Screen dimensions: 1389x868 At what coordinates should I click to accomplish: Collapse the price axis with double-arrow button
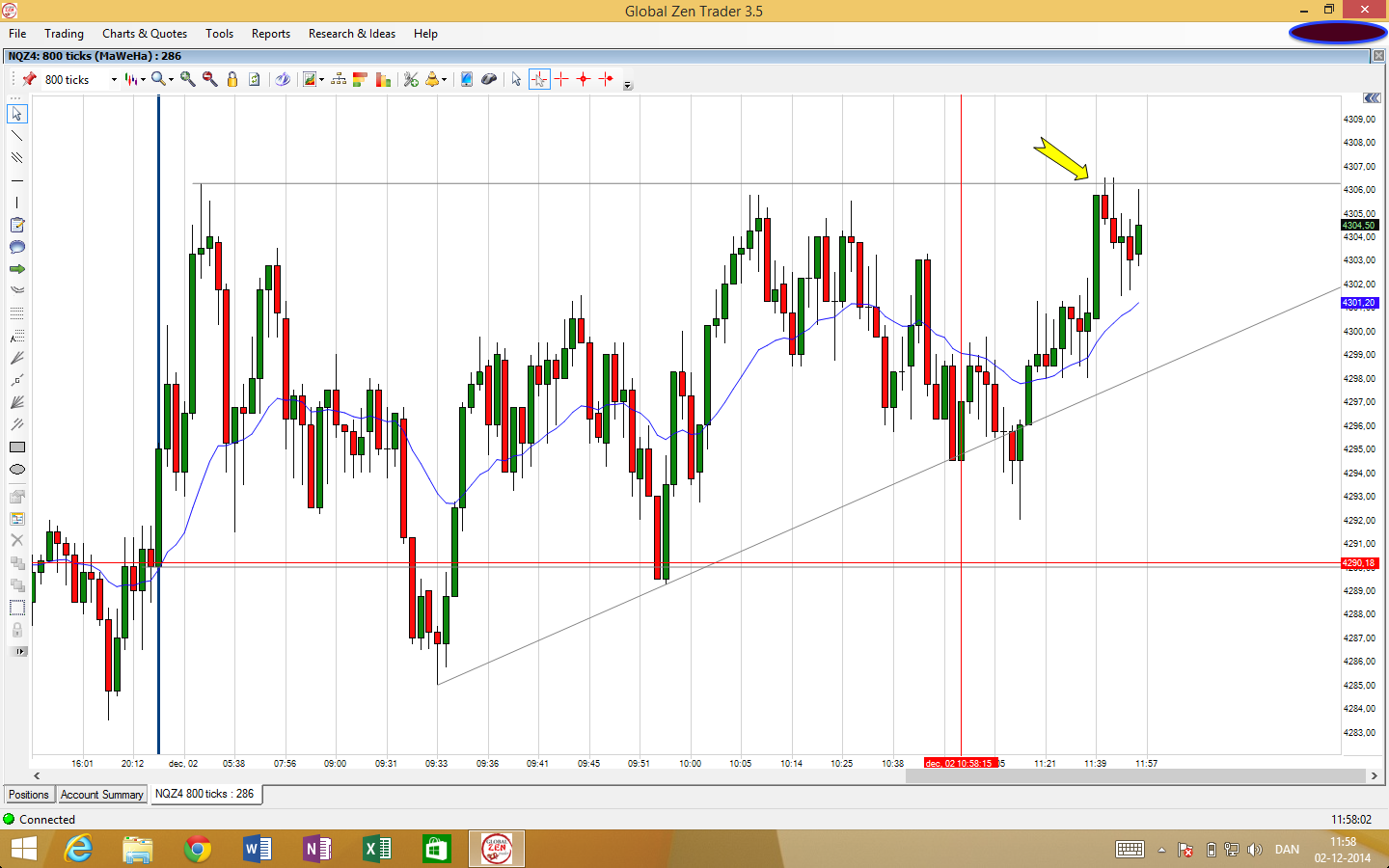click(x=1372, y=98)
